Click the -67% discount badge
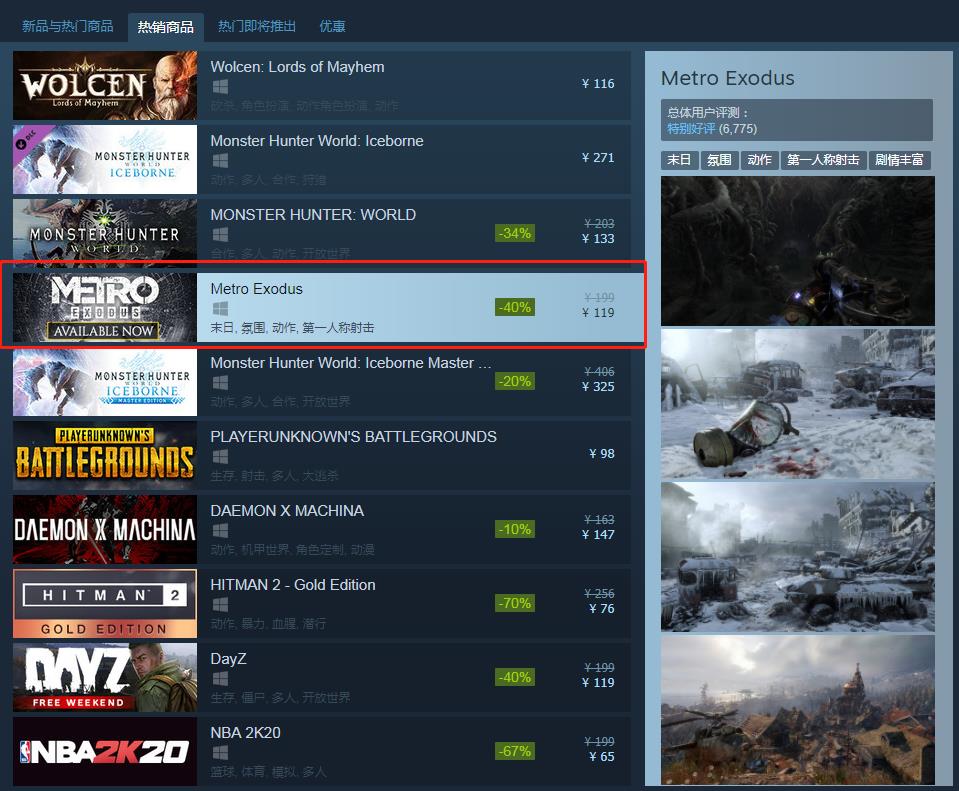The height and width of the screenshot is (791, 959). 515,751
